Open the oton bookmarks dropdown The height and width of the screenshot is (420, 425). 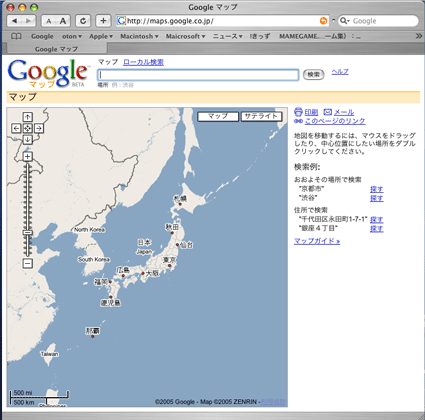72,36
